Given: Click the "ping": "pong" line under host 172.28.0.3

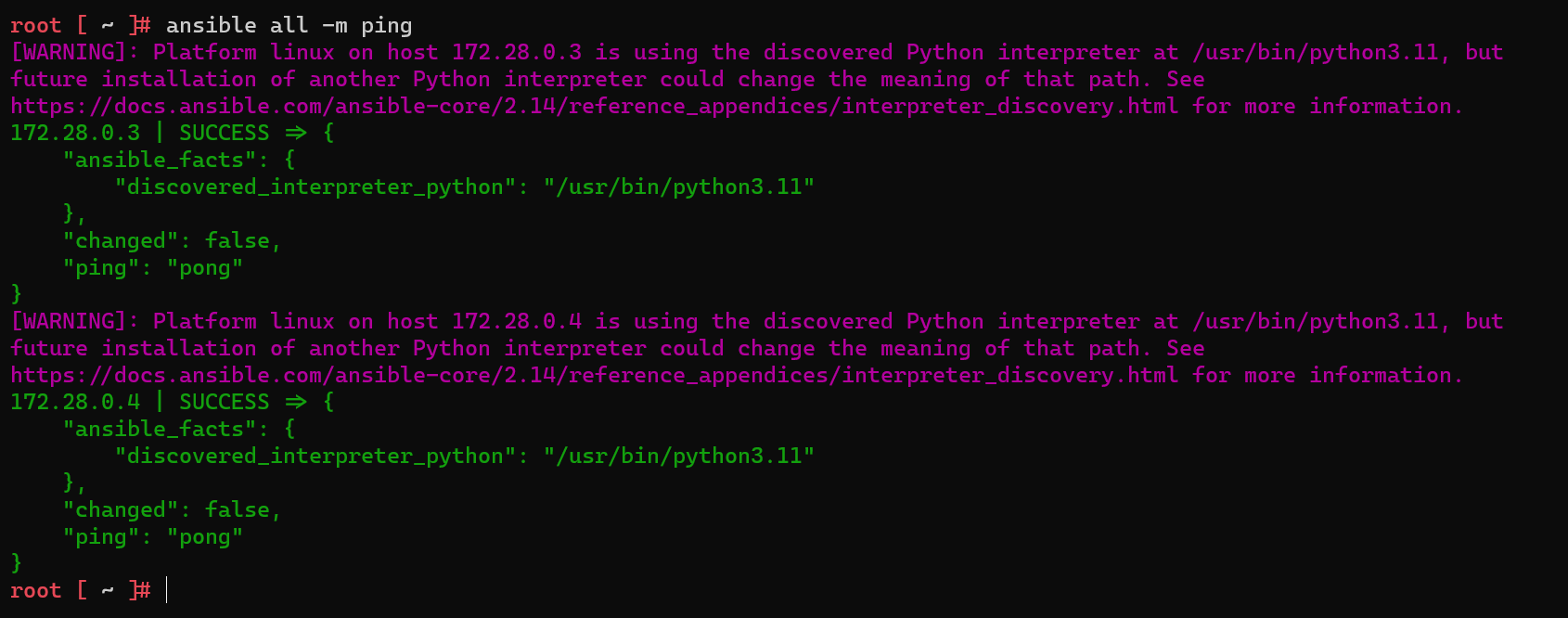Looking at the screenshot, I should coord(153,268).
